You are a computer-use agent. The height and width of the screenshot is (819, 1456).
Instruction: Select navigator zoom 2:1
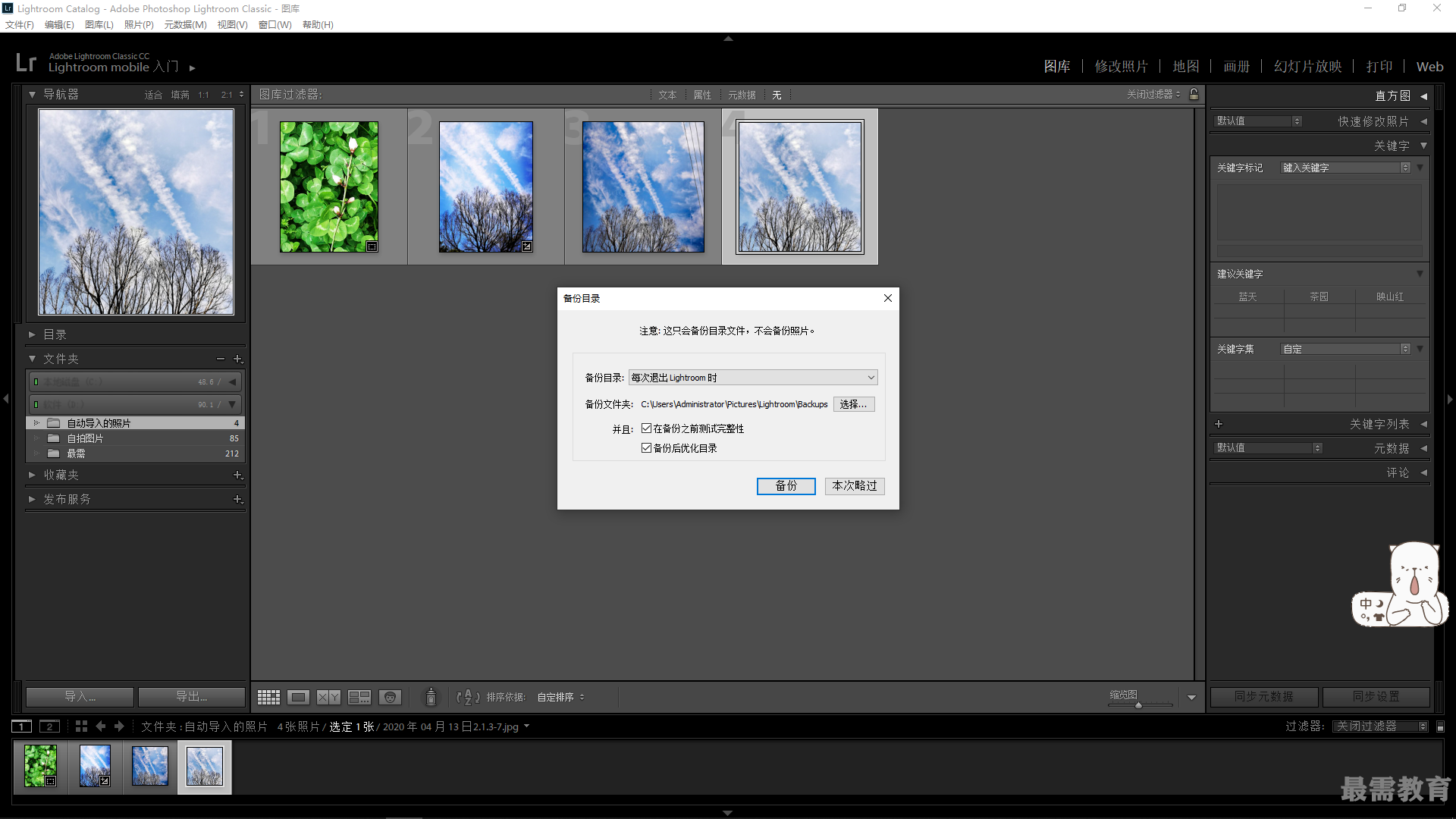tap(227, 95)
